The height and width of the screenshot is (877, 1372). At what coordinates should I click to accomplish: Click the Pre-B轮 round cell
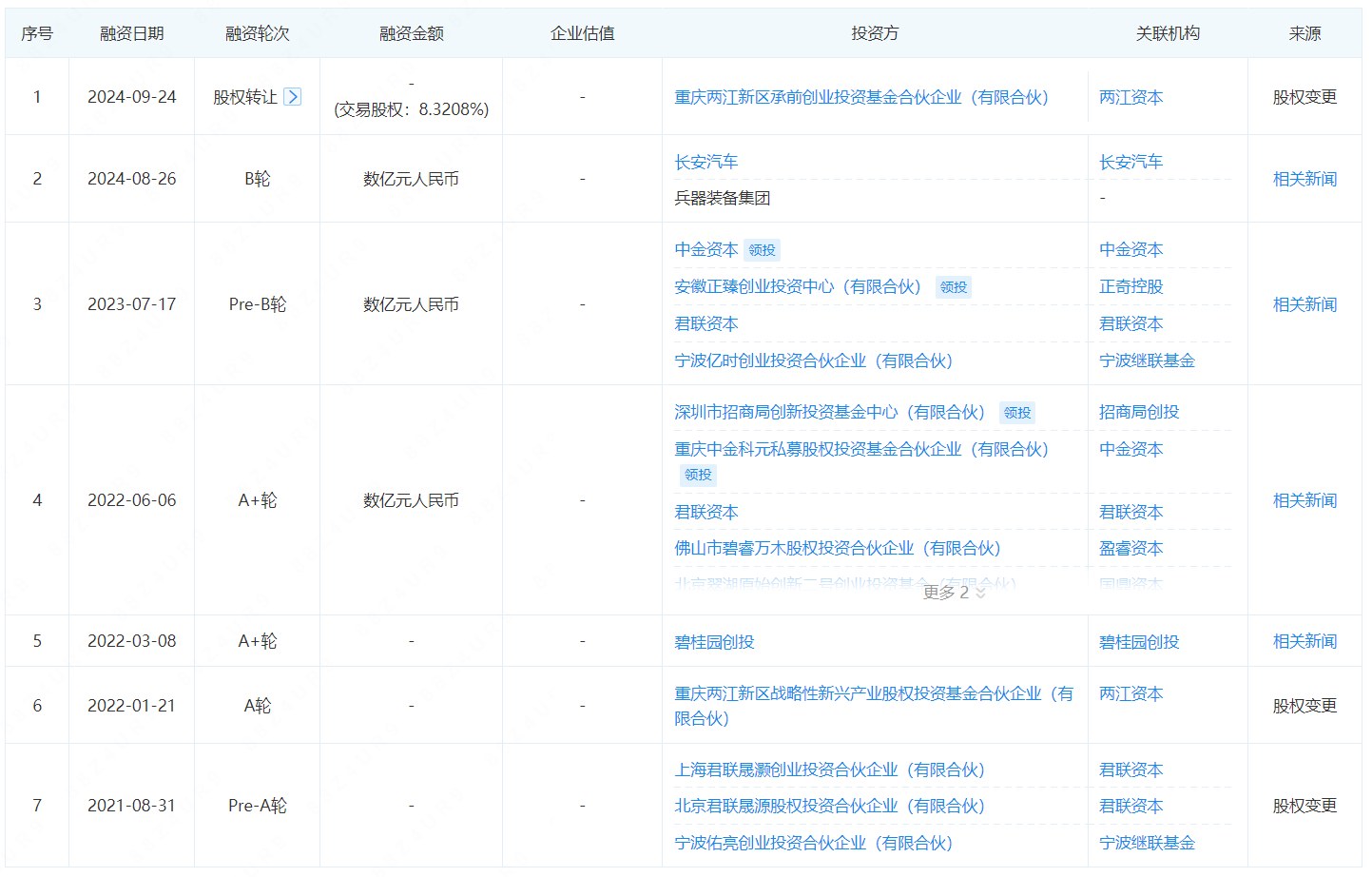258,304
